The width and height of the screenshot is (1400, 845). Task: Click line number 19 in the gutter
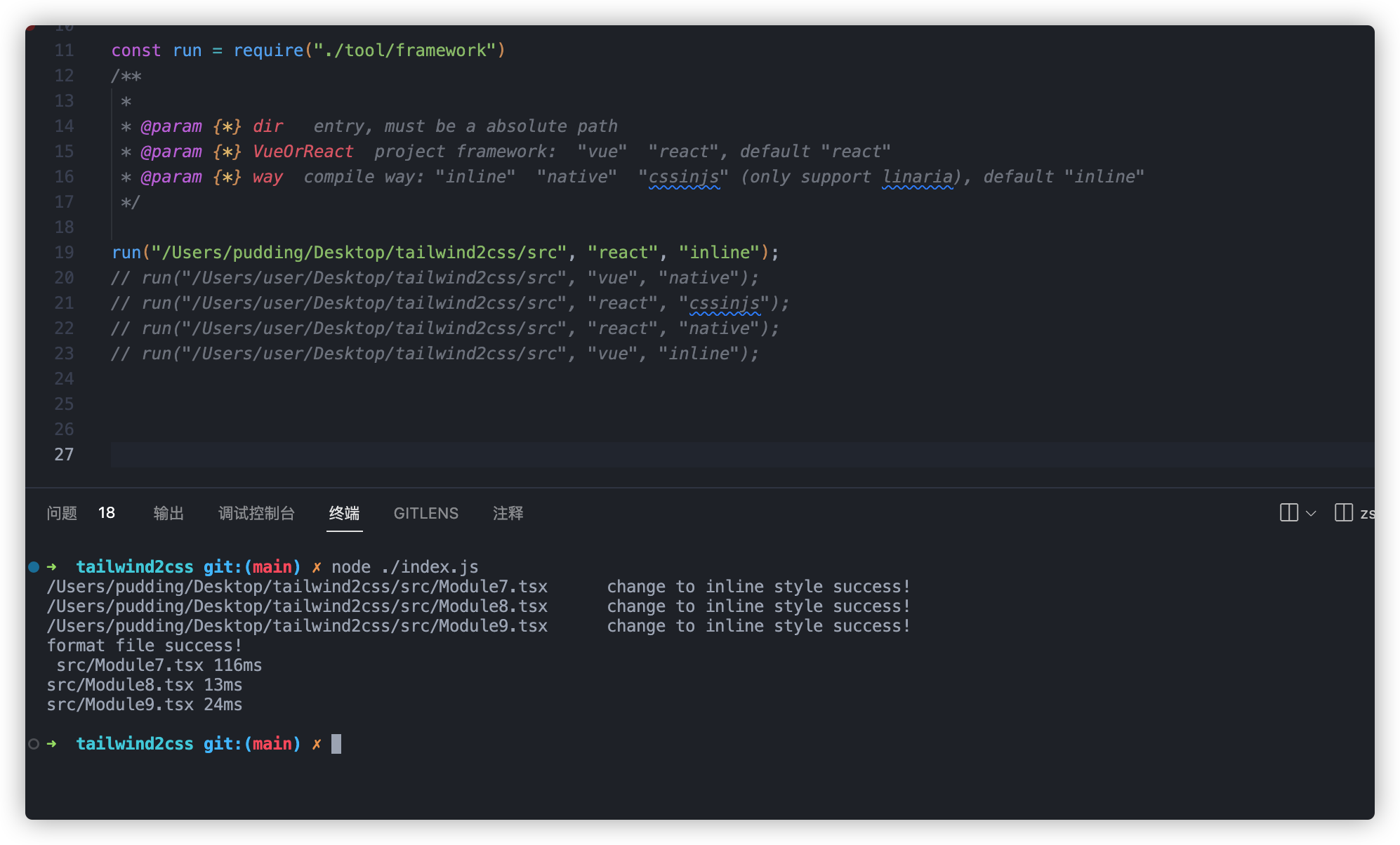point(64,253)
